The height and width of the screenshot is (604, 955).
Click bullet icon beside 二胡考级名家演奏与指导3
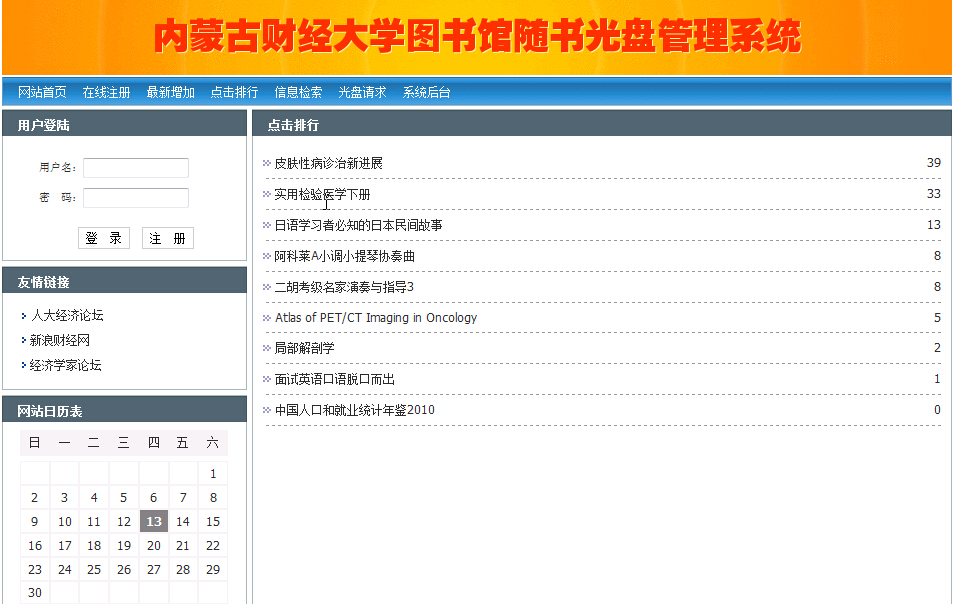(x=267, y=287)
